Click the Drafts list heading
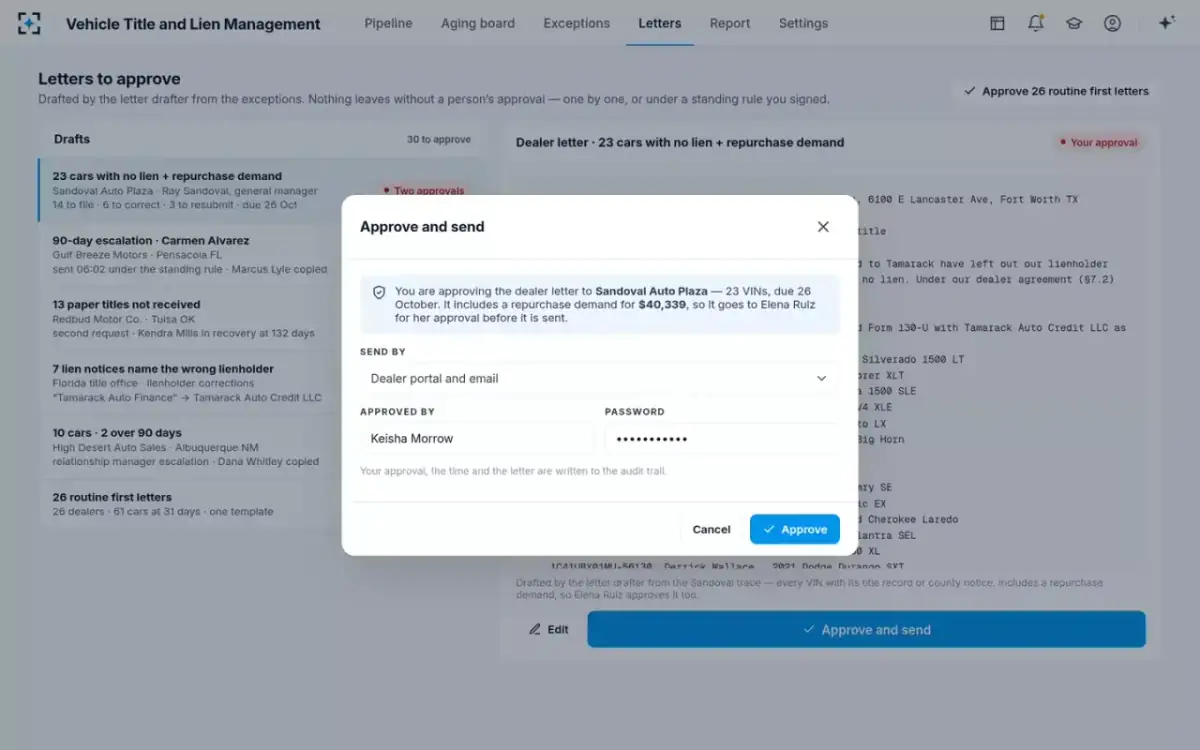1200x750 pixels. (72, 139)
